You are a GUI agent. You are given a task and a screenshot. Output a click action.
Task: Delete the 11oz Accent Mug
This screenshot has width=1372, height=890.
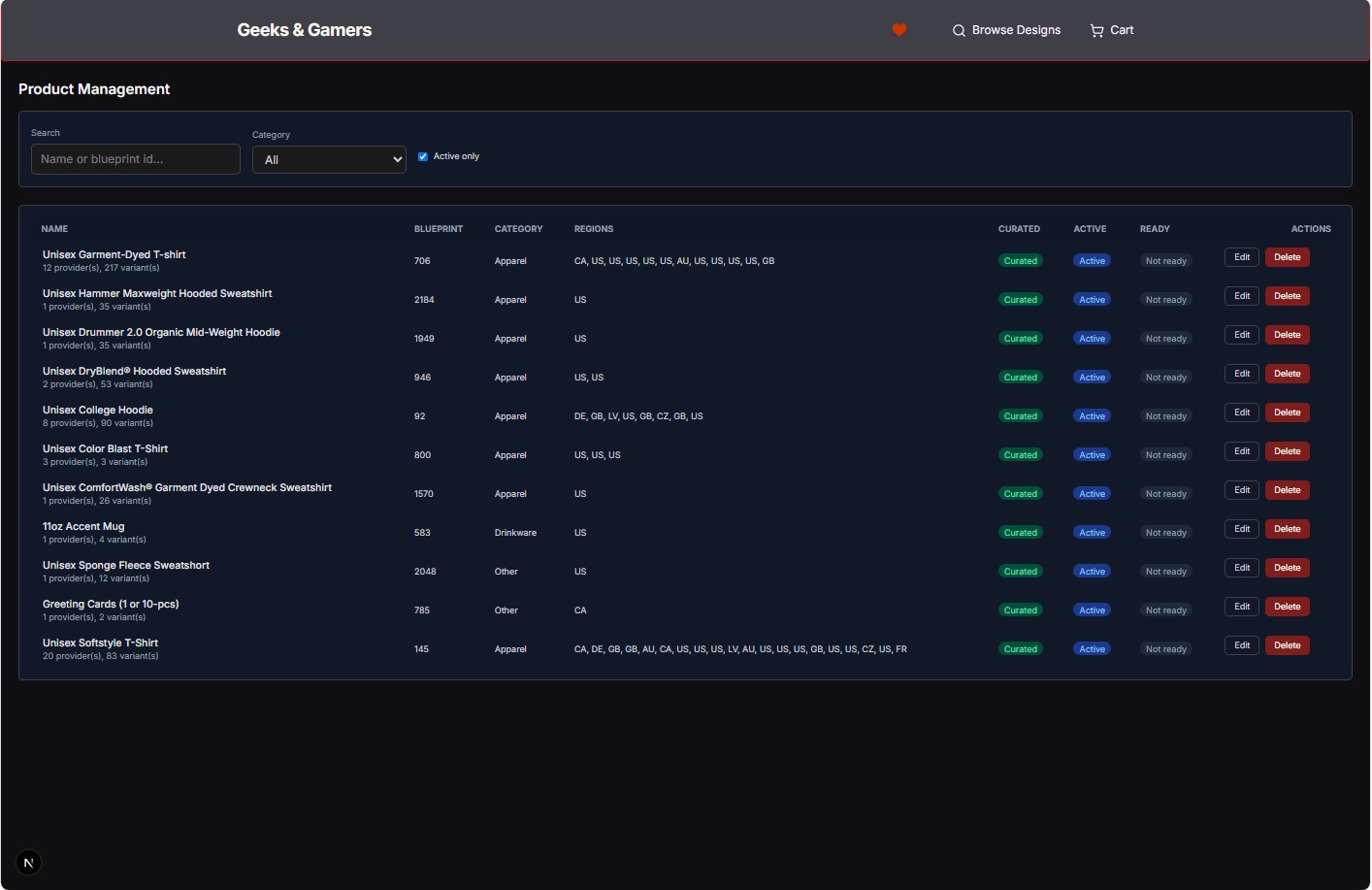pyautogui.click(x=1288, y=529)
